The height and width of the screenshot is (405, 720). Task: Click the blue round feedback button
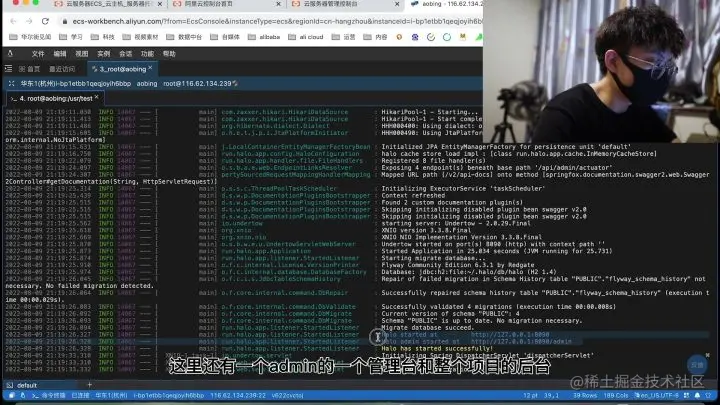coord(697,365)
